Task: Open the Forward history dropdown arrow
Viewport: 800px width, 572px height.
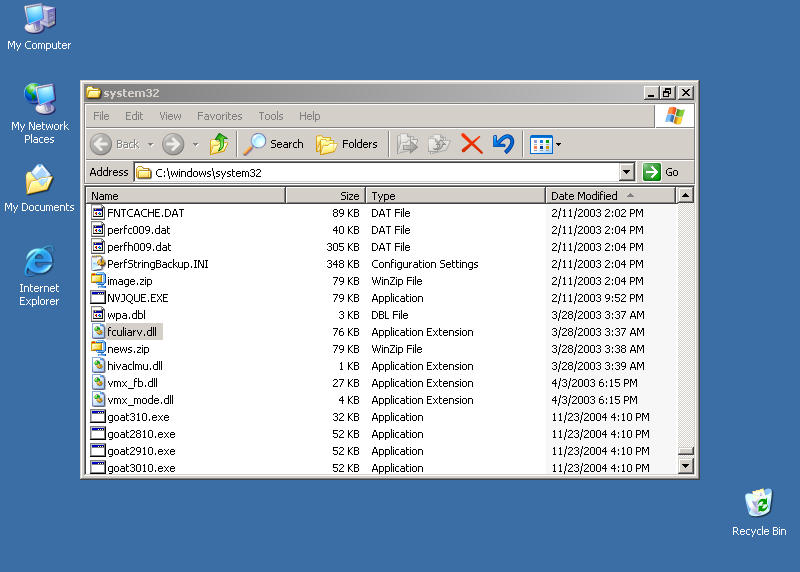Action: tap(195, 145)
